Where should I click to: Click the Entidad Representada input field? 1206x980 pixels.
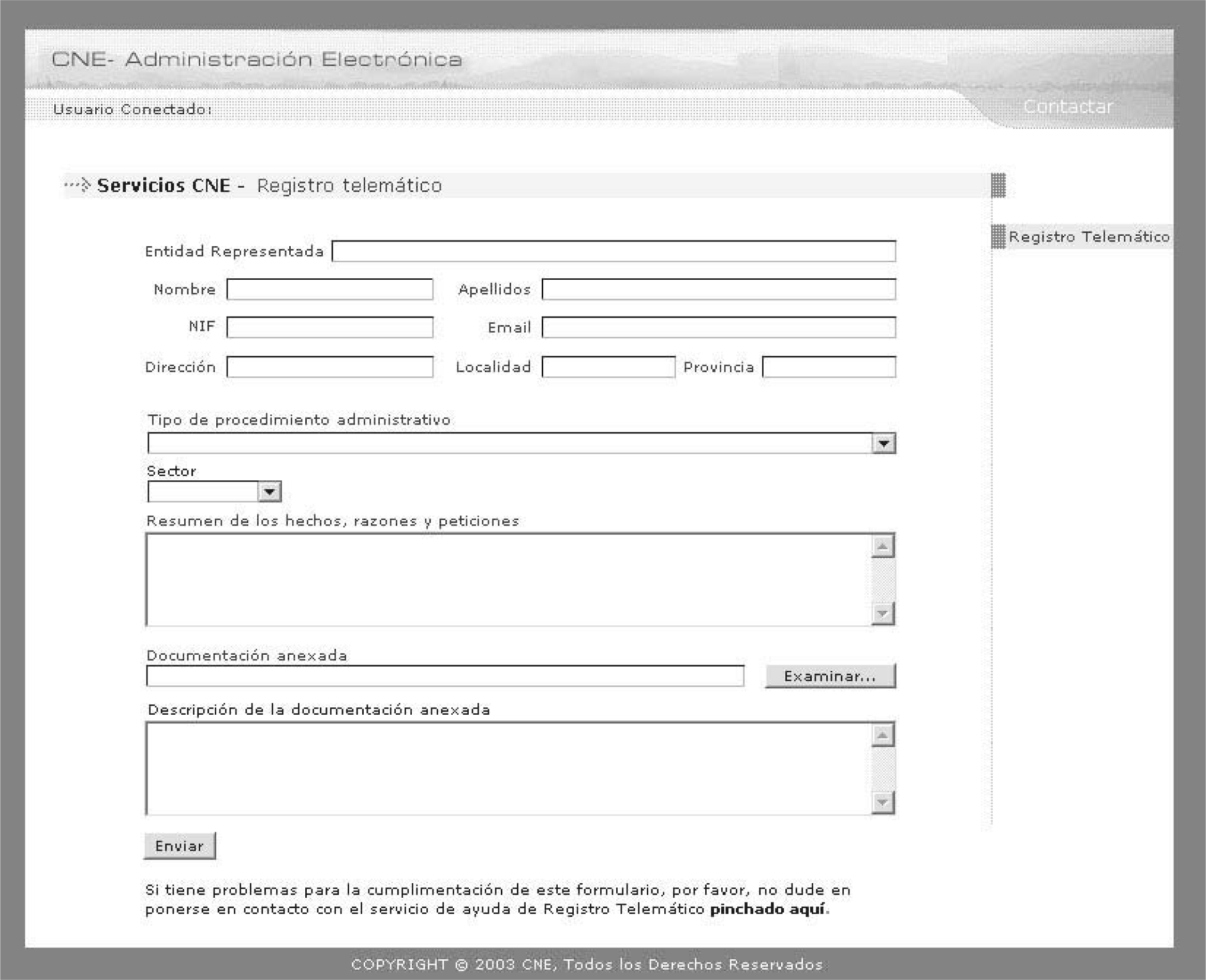(x=614, y=251)
